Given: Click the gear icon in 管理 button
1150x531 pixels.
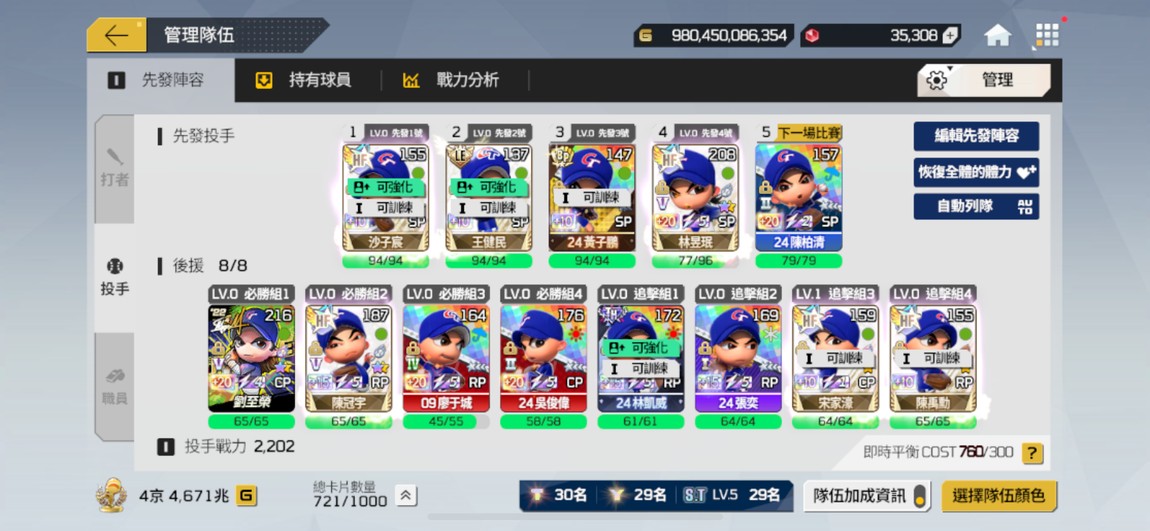Looking at the screenshot, I should point(937,81).
